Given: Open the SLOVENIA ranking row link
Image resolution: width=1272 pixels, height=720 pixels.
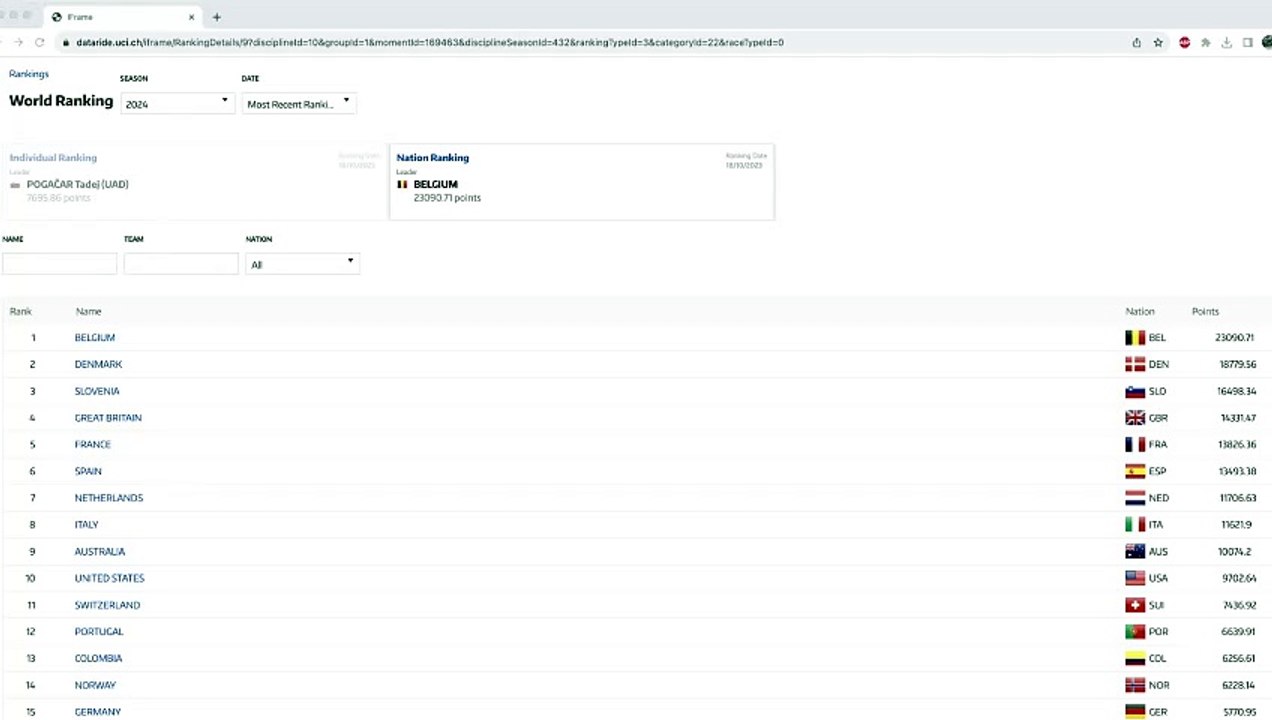Looking at the screenshot, I should point(97,391).
